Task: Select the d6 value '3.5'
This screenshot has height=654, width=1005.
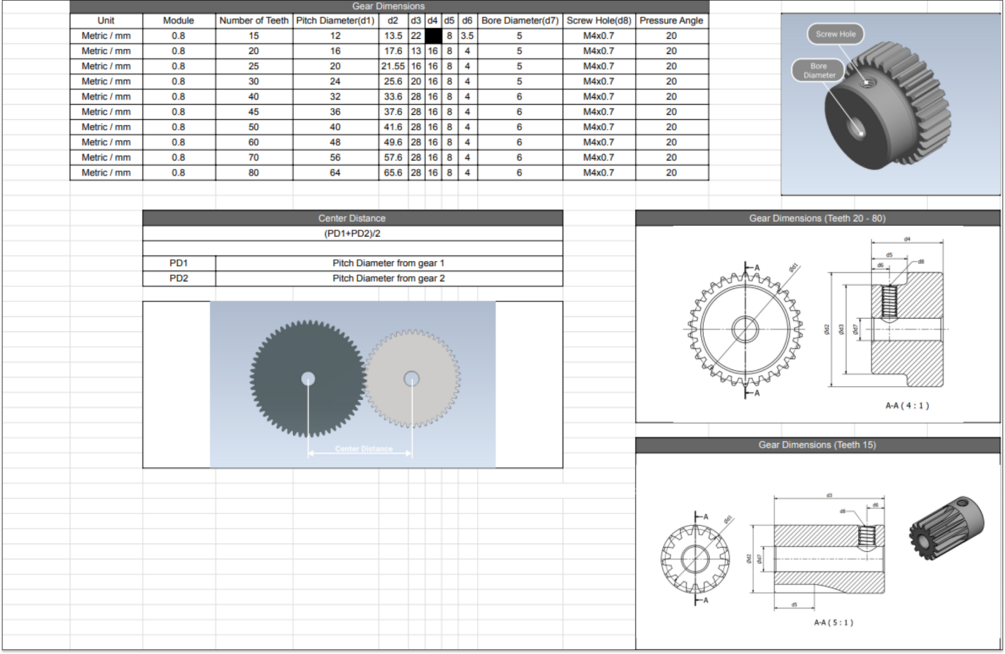Action: [467, 36]
